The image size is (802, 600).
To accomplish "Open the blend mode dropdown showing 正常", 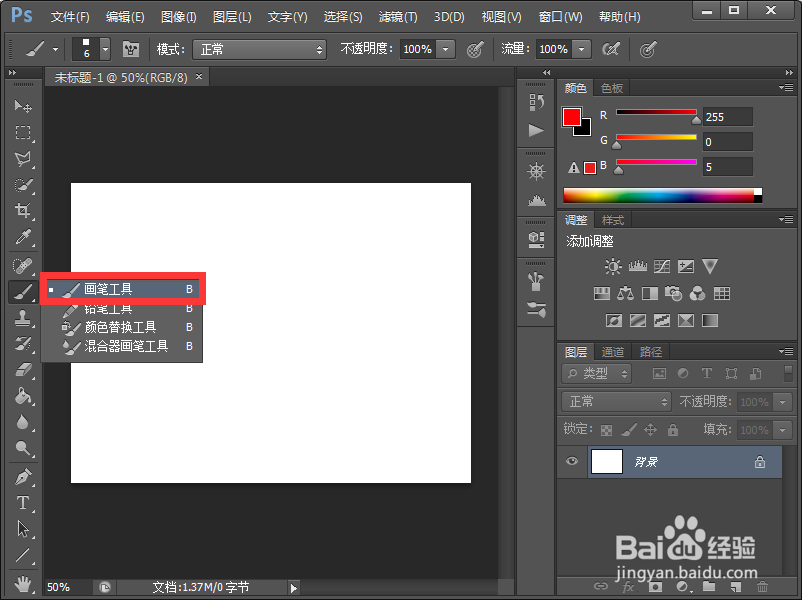I will click(x=615, y=402).
